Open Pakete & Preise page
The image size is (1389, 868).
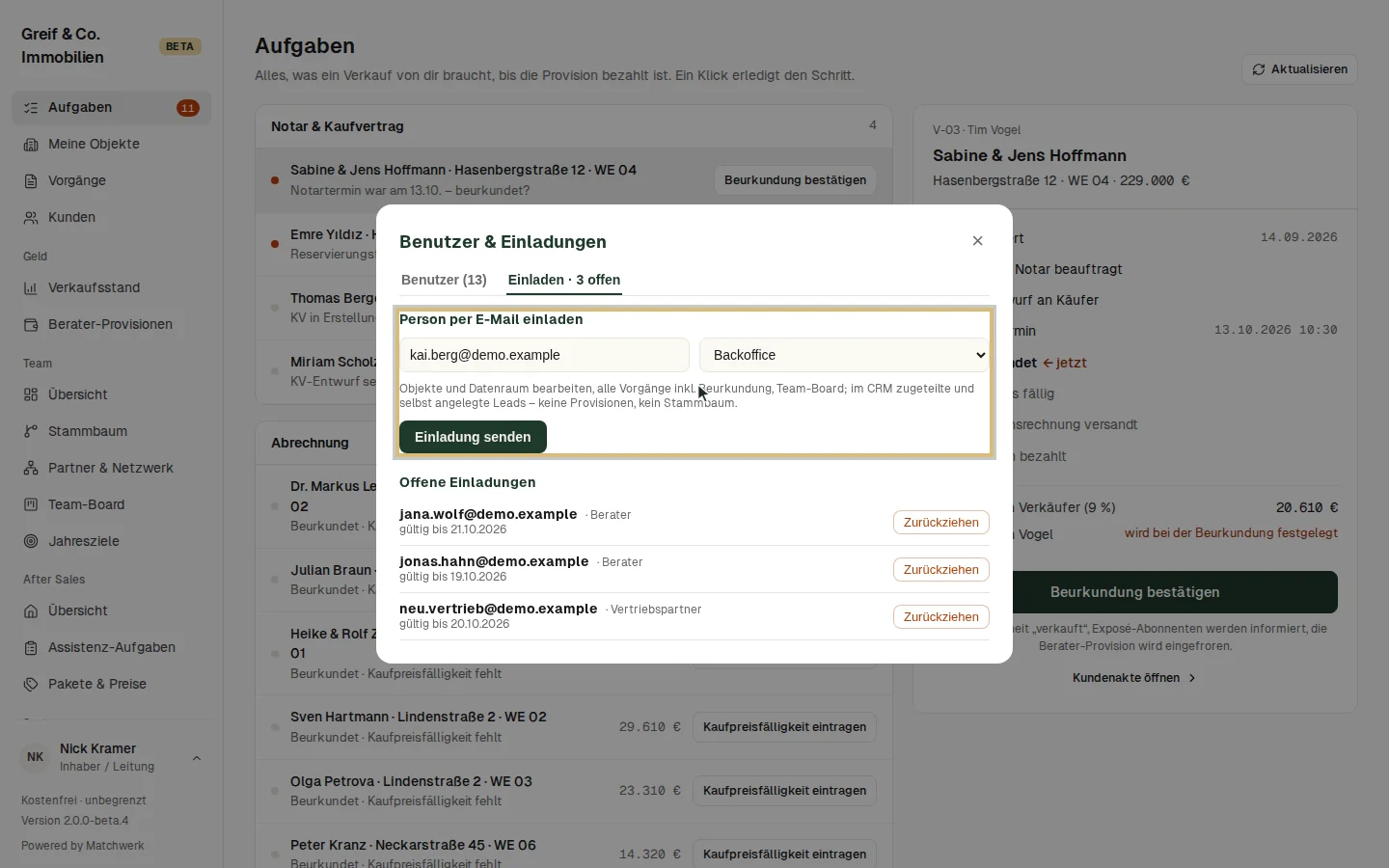(x=111, y=685)
